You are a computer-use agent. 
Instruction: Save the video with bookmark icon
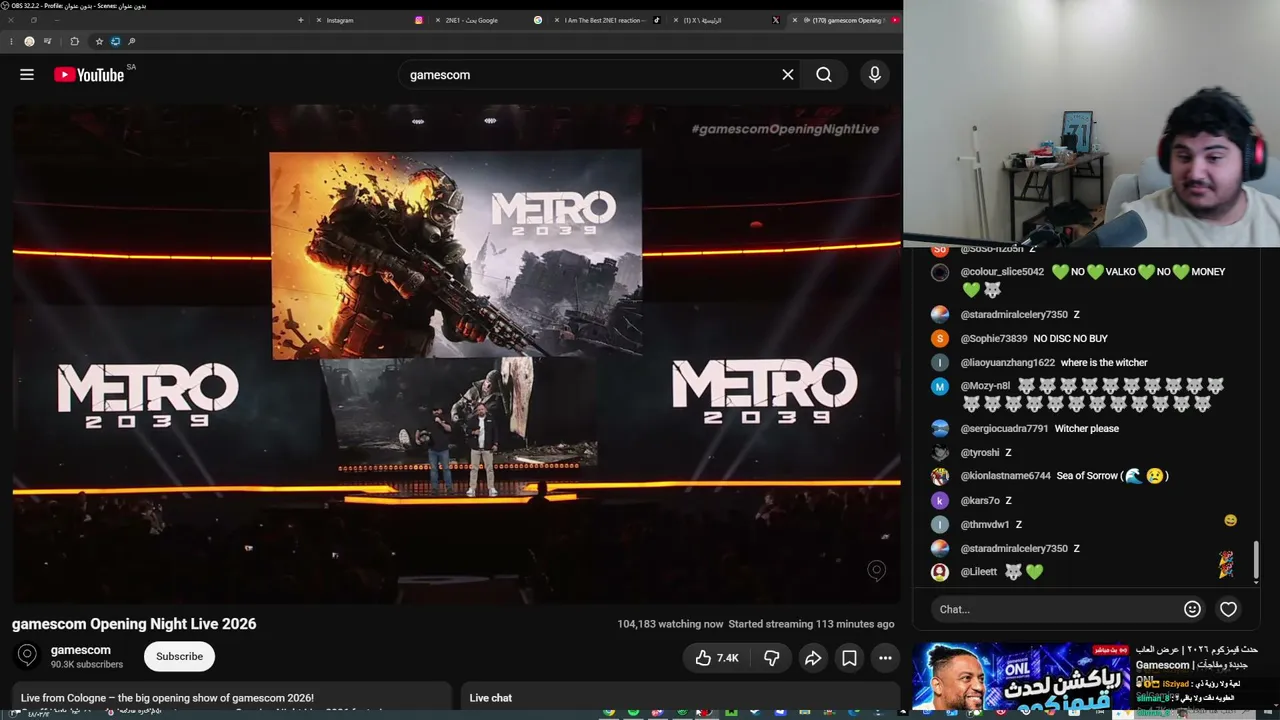pyautogui.click(x=849, y=658)
